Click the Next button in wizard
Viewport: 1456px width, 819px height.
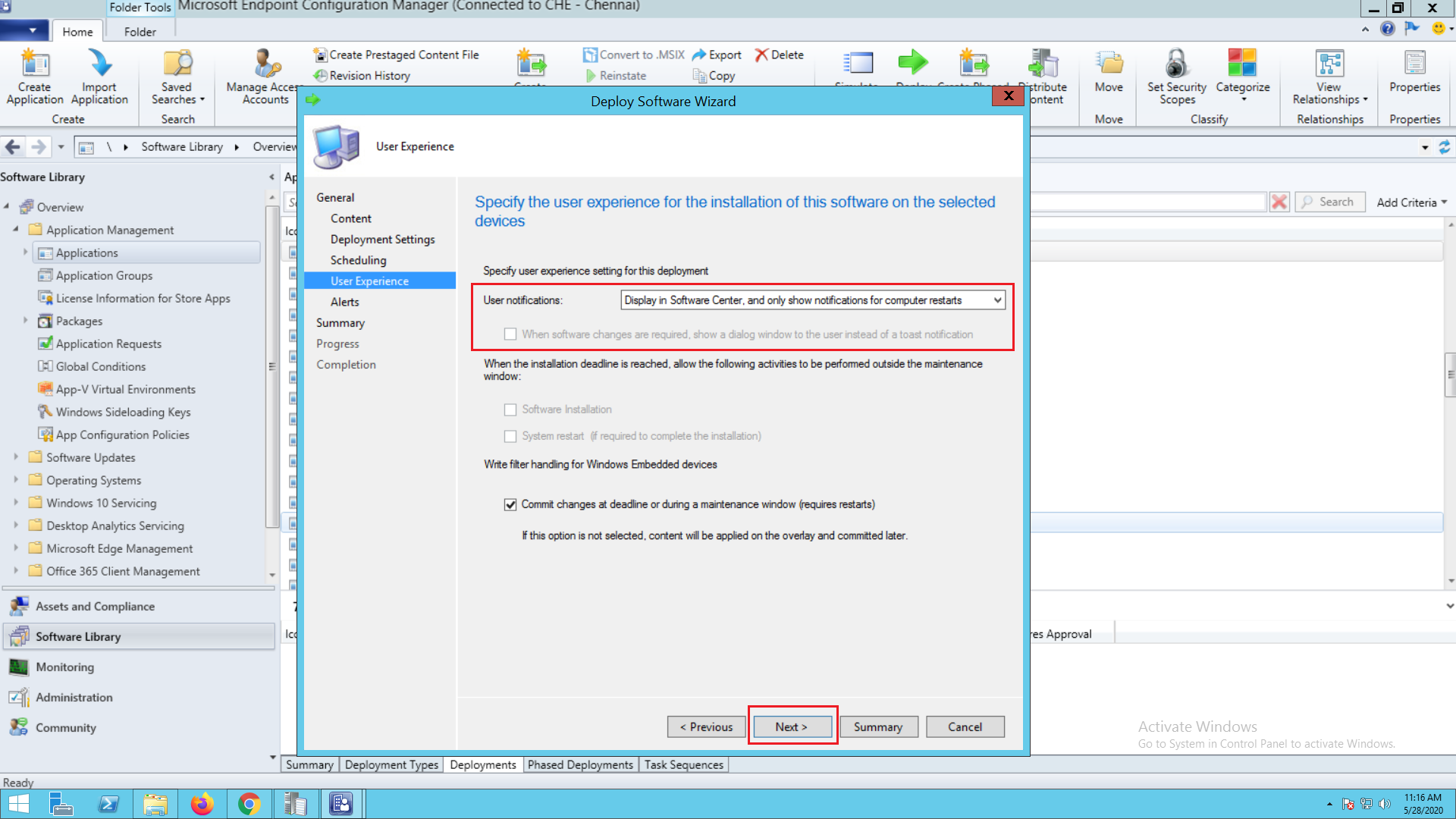coord(792,726)
